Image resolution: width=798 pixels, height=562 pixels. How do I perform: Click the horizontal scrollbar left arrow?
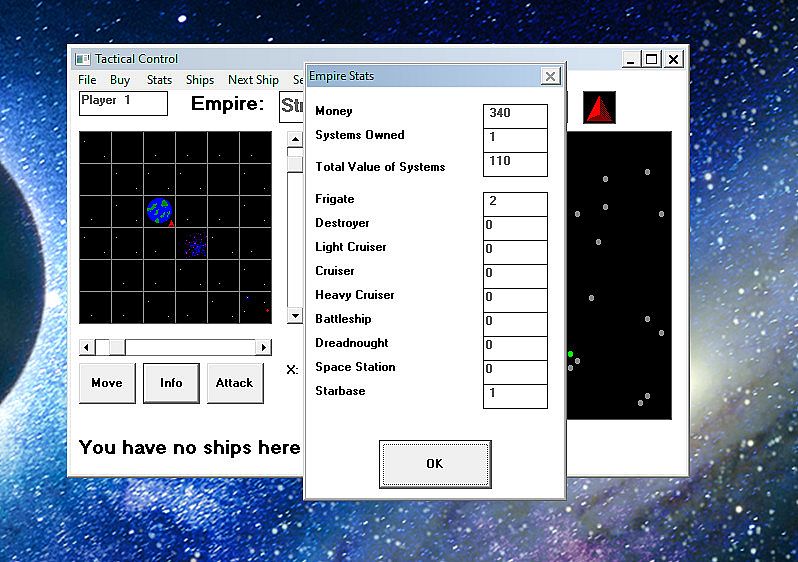[87, 347]
